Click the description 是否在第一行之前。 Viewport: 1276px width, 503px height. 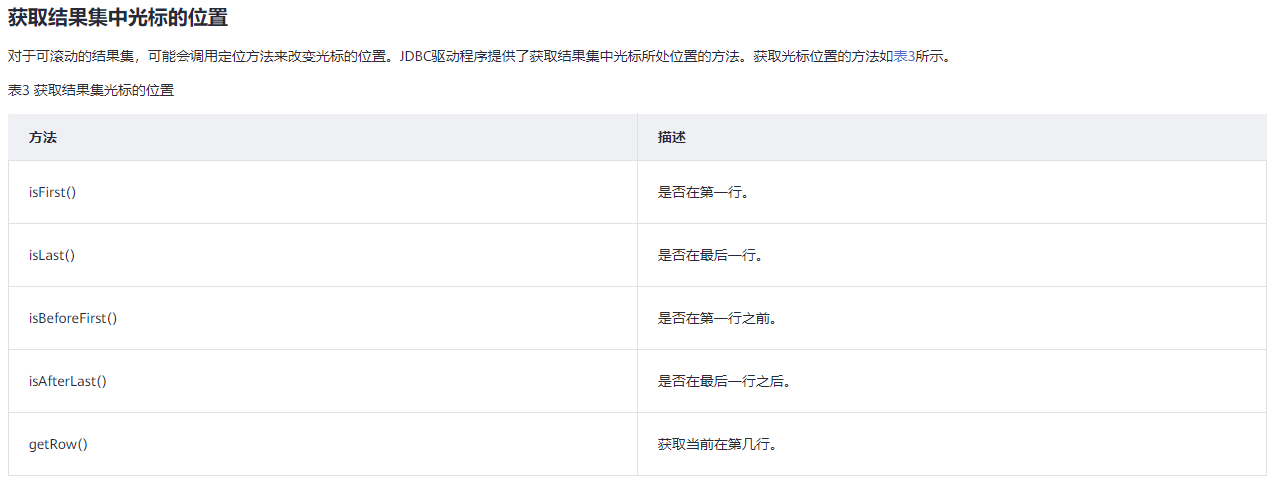point(718,318)
